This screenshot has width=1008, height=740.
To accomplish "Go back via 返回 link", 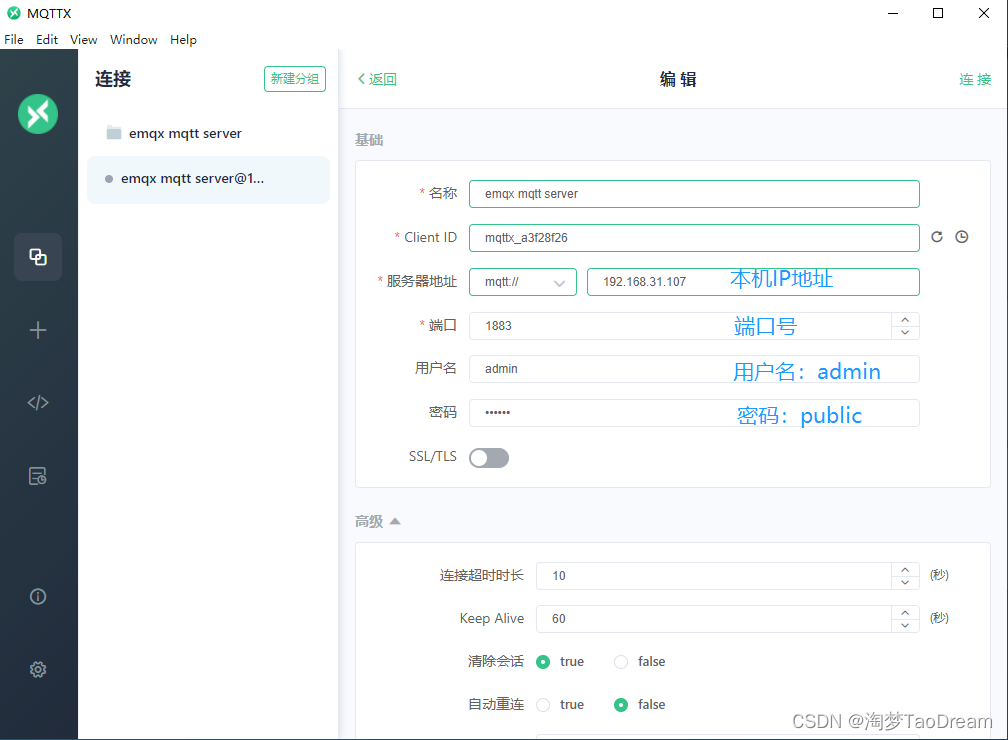I will pyautogui.click(x=377, y=79).
